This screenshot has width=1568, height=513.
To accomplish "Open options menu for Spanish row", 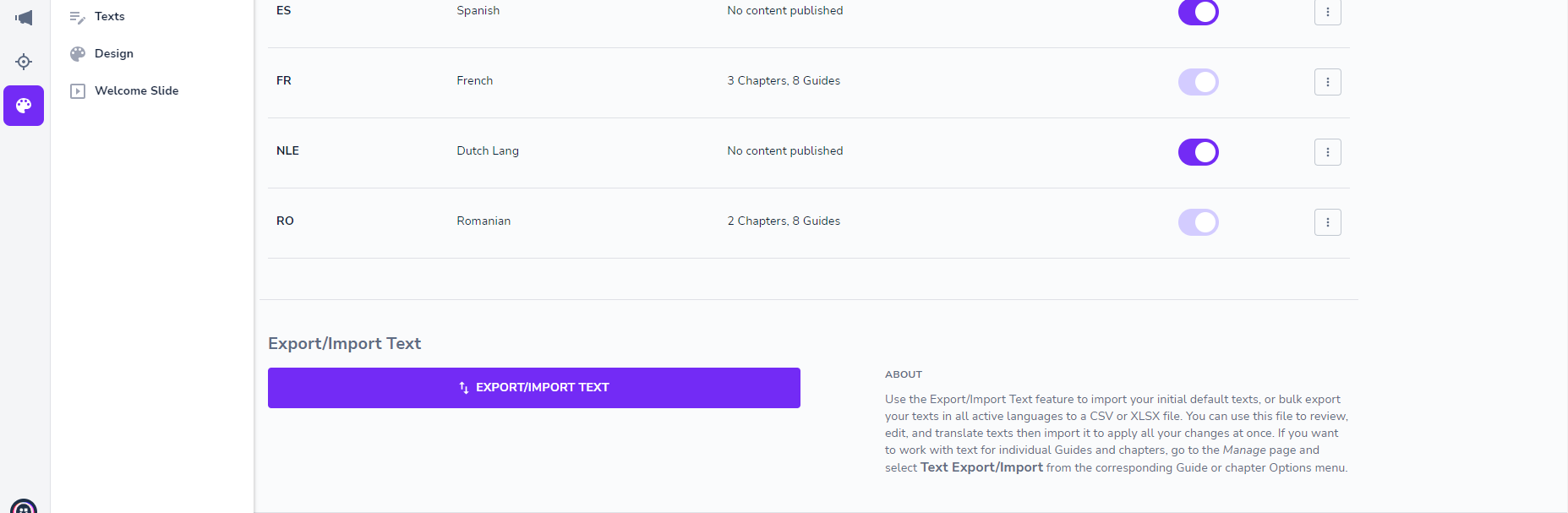I will click(1327, 12).
